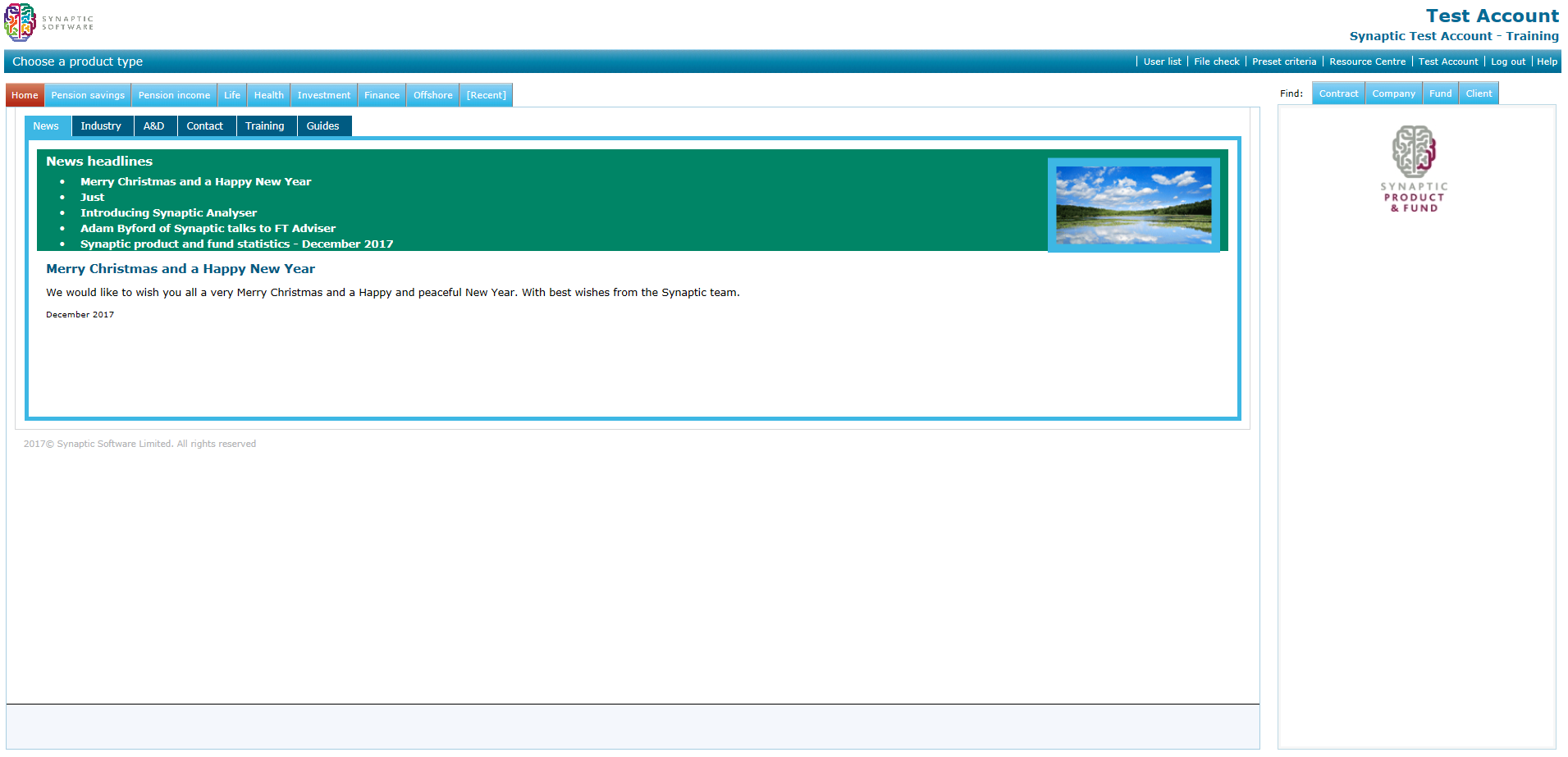1568x757 pixels.
Task: Switch to the Pension income tab
Action: (x=174, y=95)
